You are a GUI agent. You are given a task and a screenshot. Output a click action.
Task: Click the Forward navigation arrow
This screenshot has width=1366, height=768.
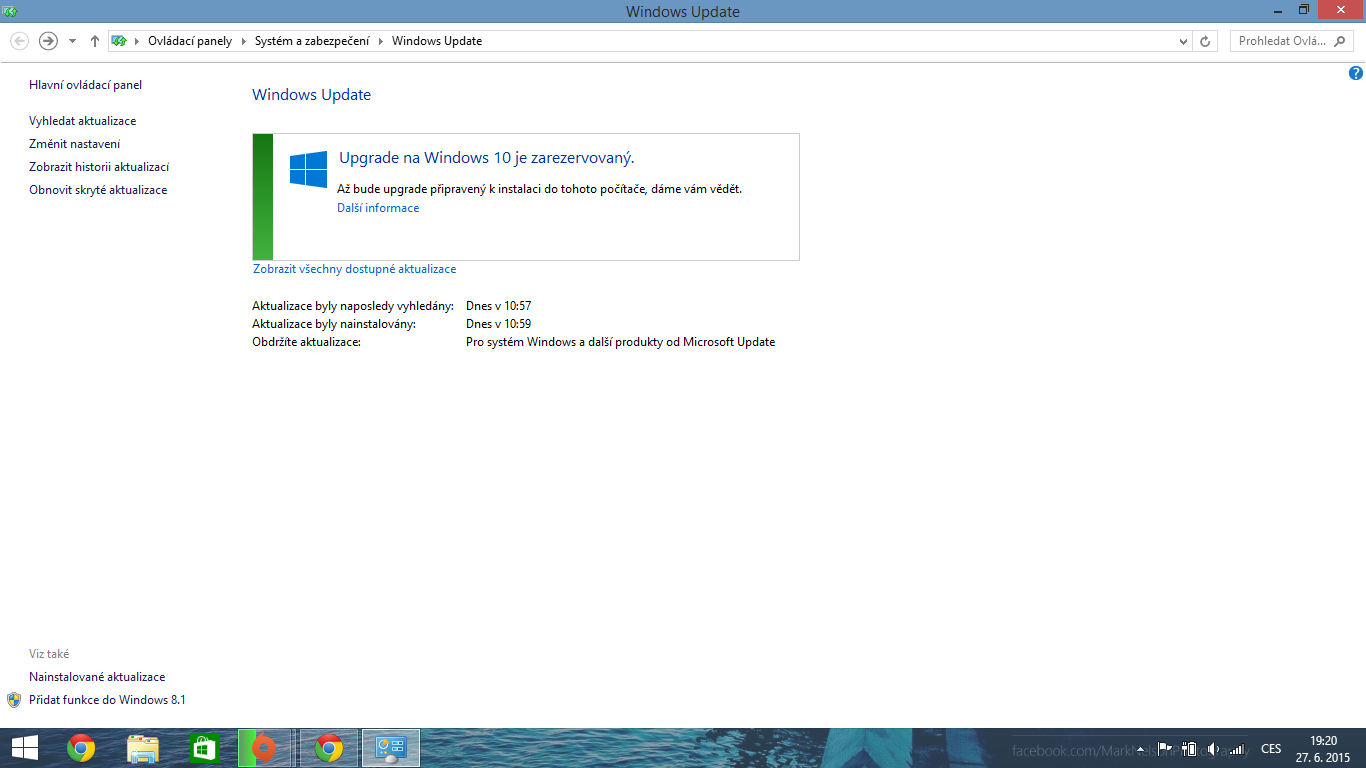48,41
